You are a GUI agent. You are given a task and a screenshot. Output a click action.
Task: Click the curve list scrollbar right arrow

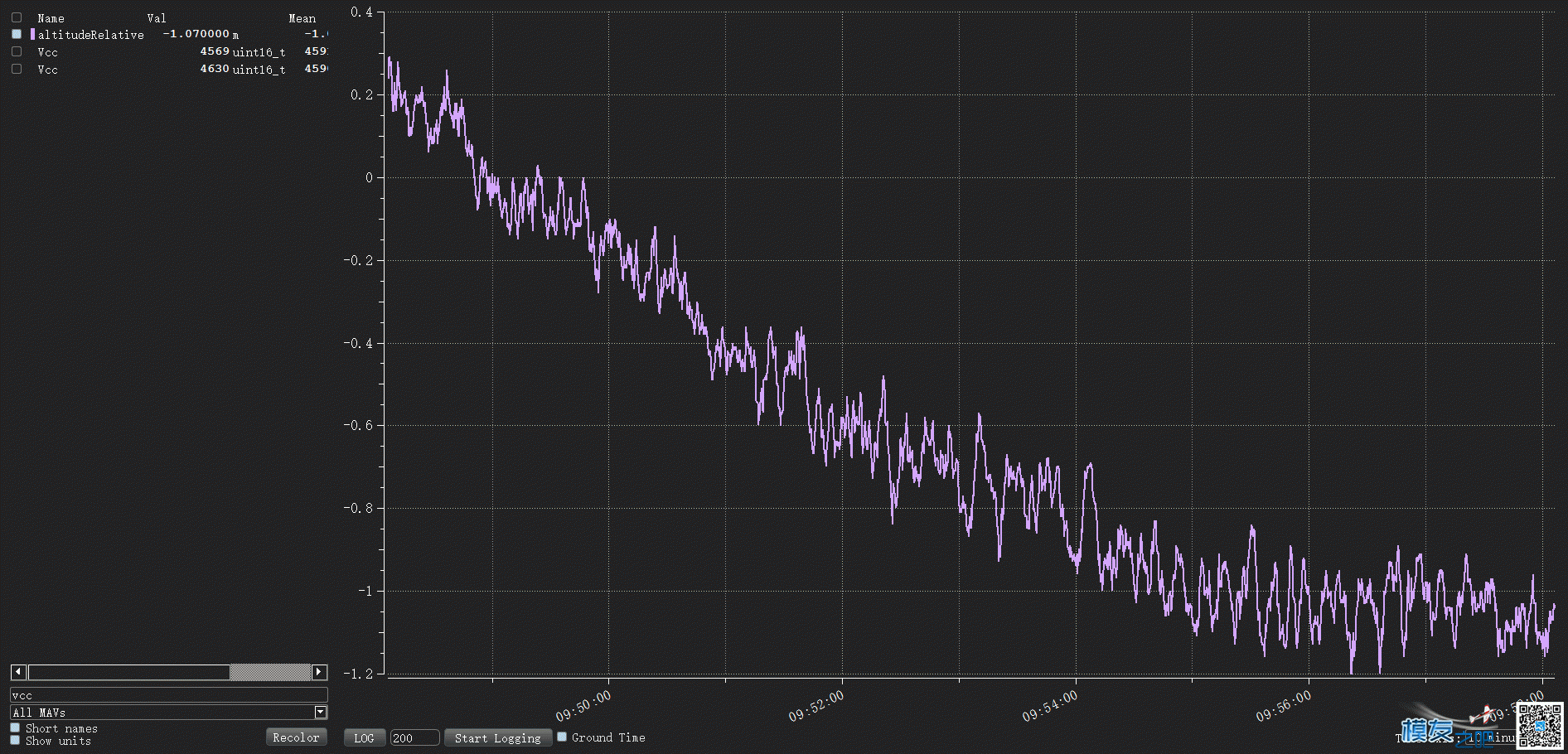319,672
